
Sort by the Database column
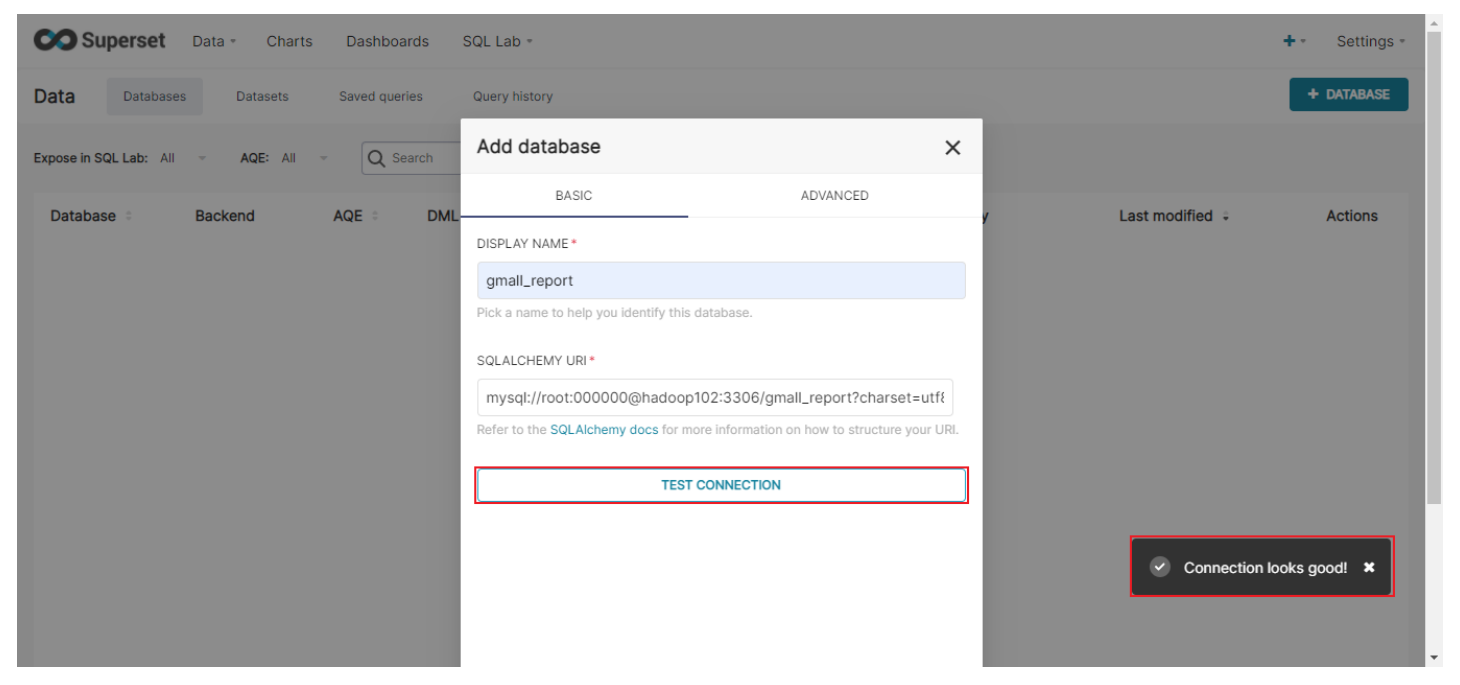(x=91, y=216)
